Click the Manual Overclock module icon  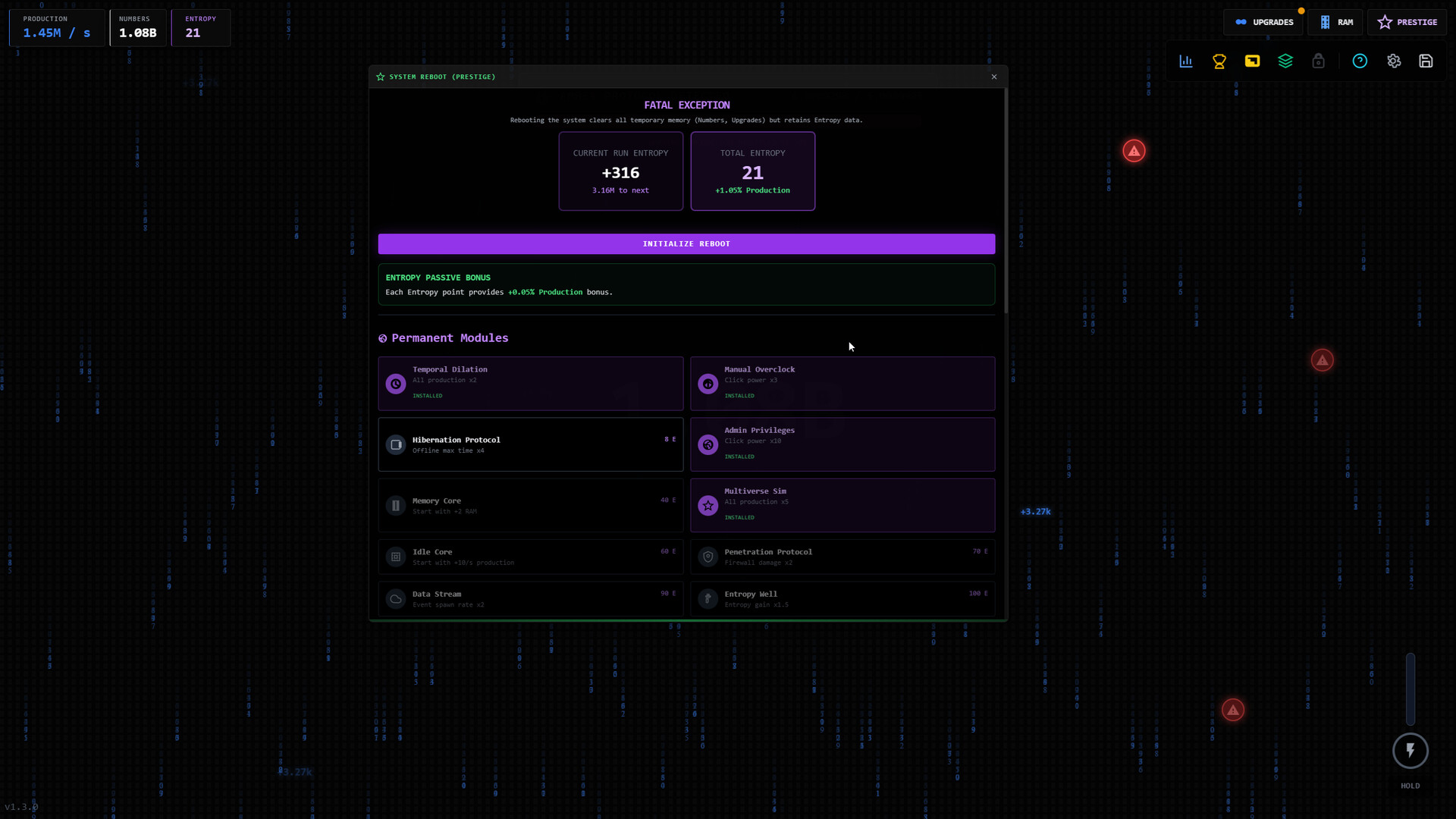coord(708,384)
